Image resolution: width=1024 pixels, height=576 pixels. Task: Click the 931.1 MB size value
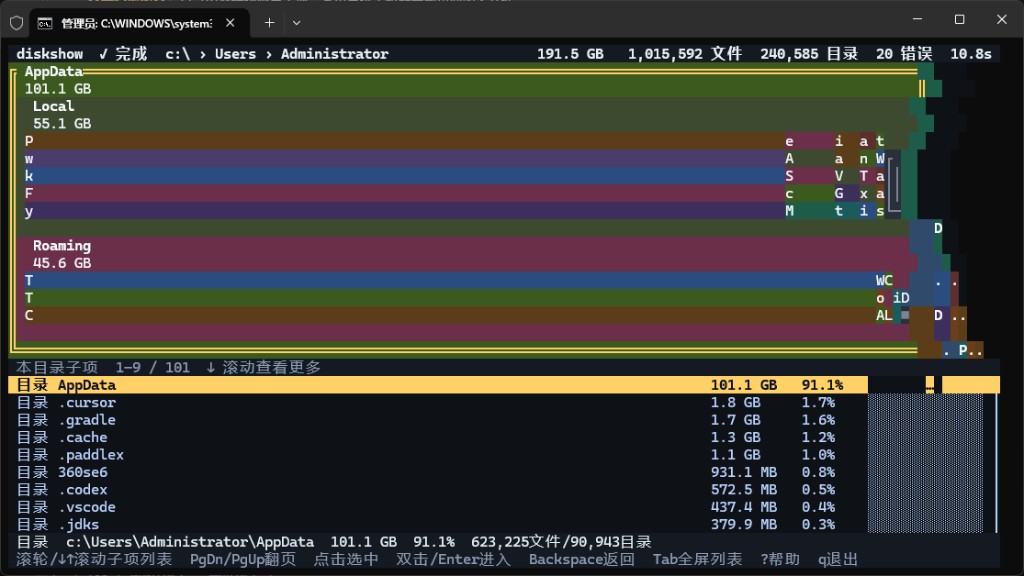click(744, 472)
